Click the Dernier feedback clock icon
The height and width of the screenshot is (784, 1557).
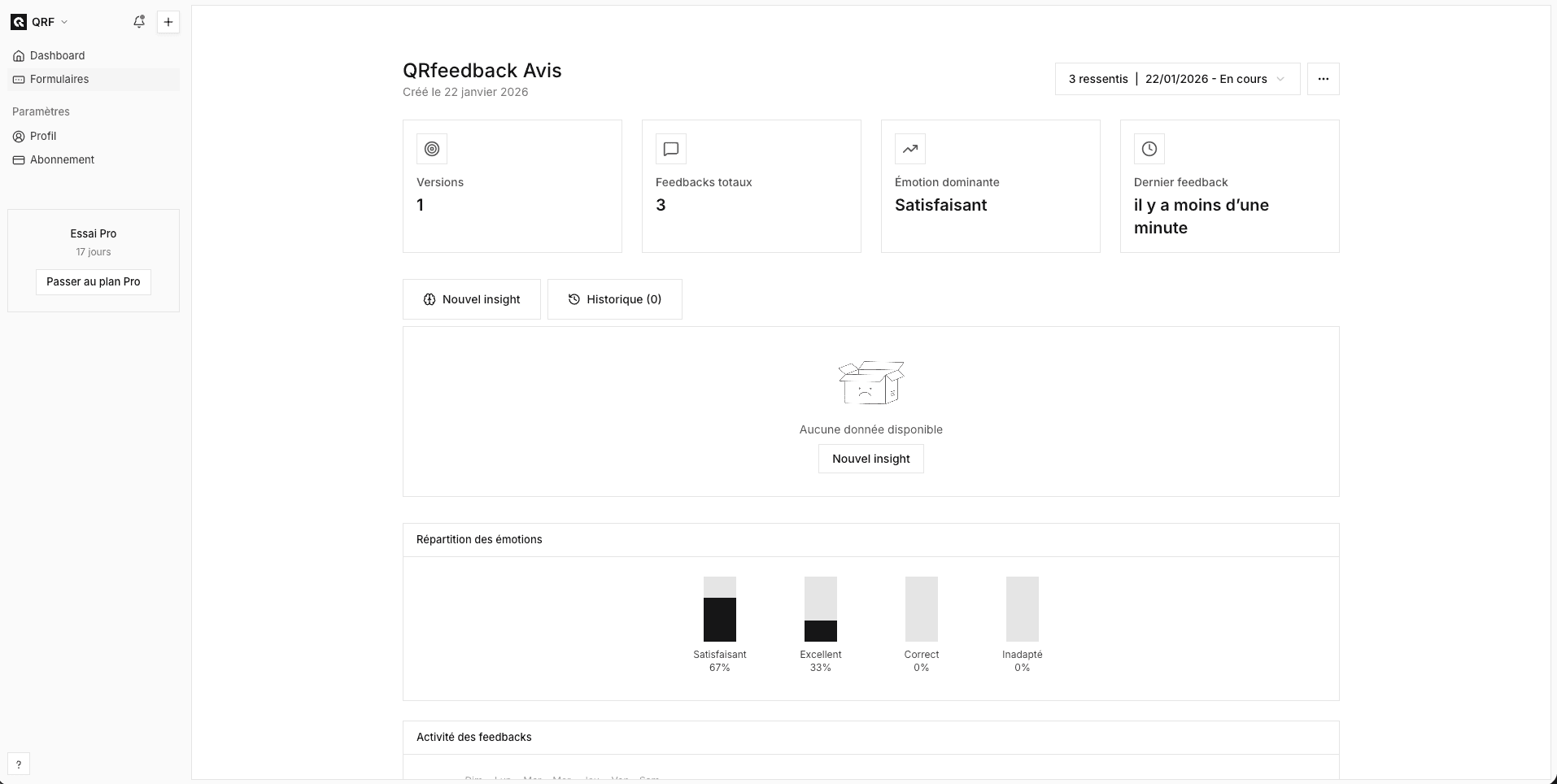(1149, 149)
